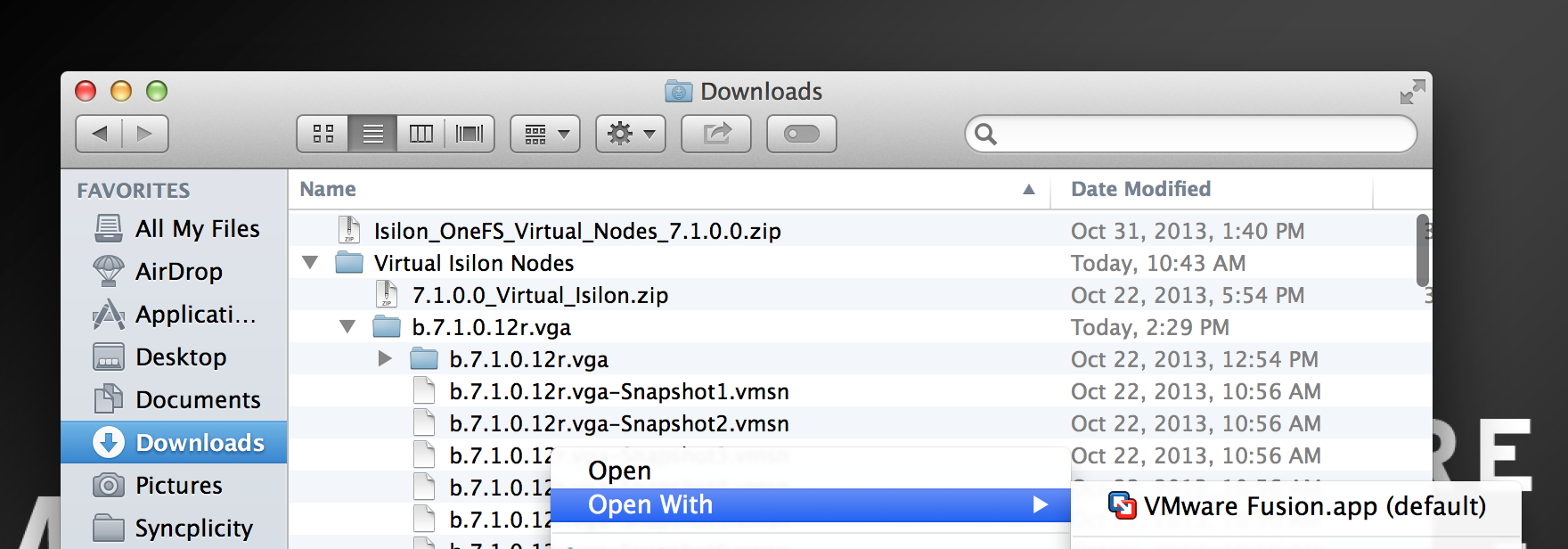The image size is (1568, 549).
Task: Open the Action gear dropdown menu
Action: point(631,134)
